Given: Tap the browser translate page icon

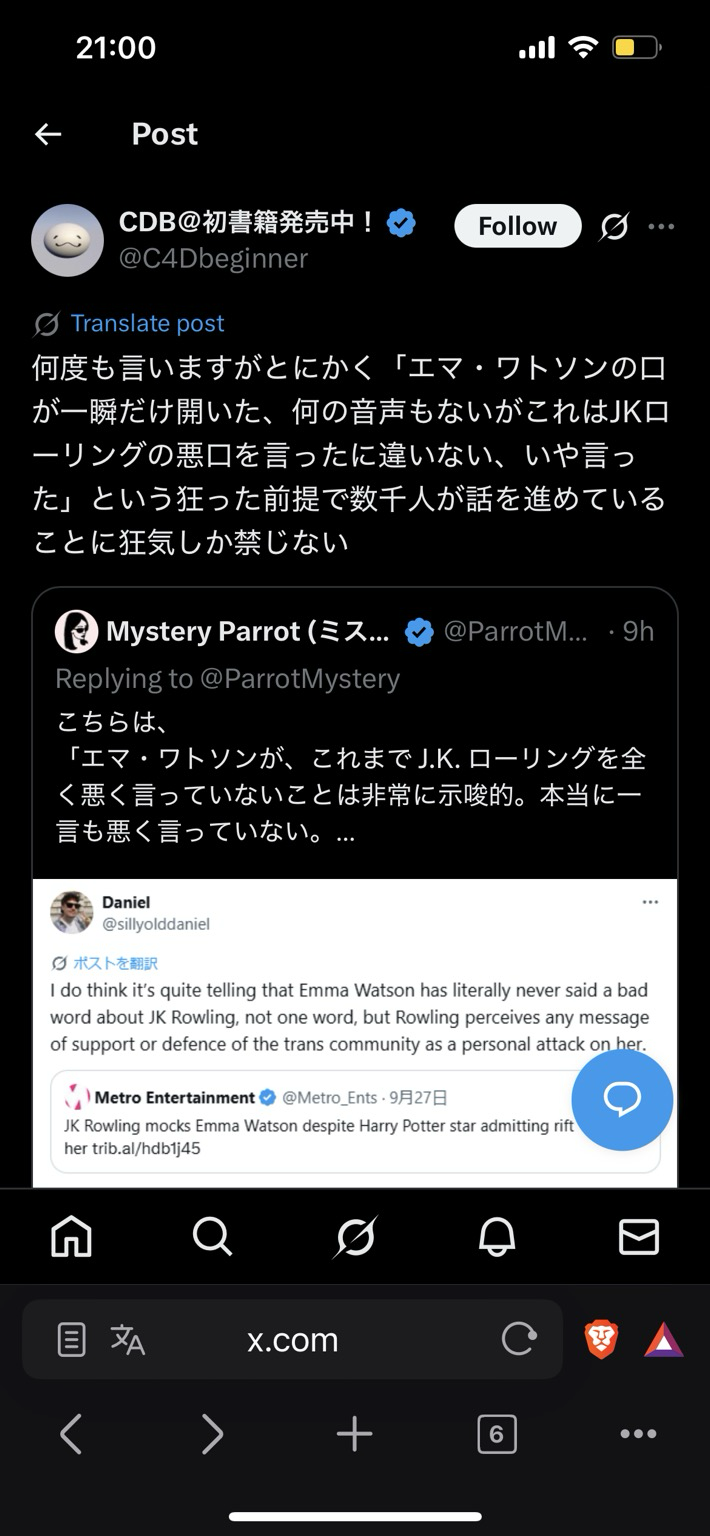Looking at the screenshot, I should (128, 1340).
